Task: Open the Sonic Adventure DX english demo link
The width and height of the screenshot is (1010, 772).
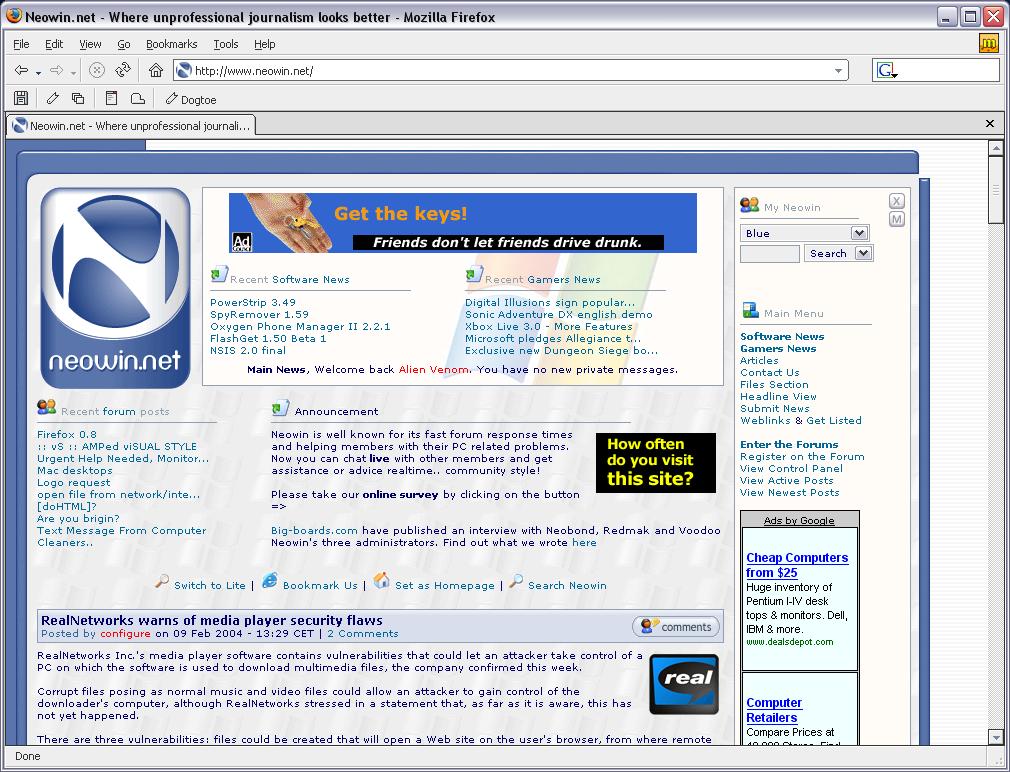Action: click(x=558, y=314)
